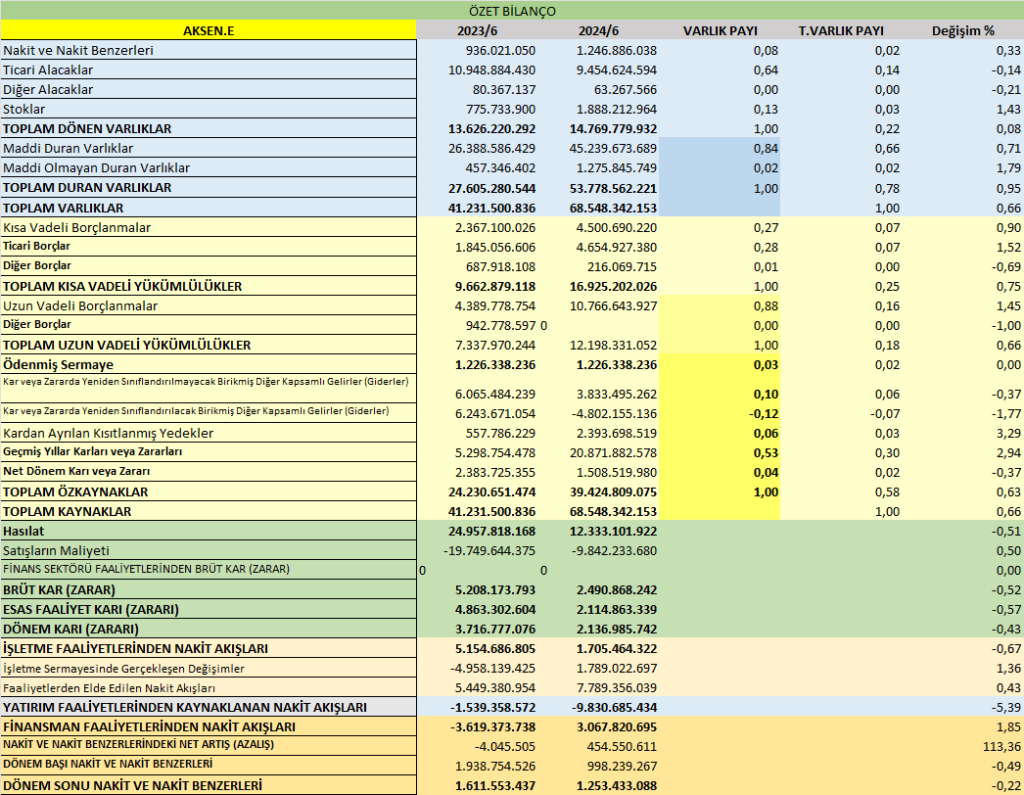The image size is (1024, 795).
Task: Click the value 942.778.597
Action: [x=500, y=325]
